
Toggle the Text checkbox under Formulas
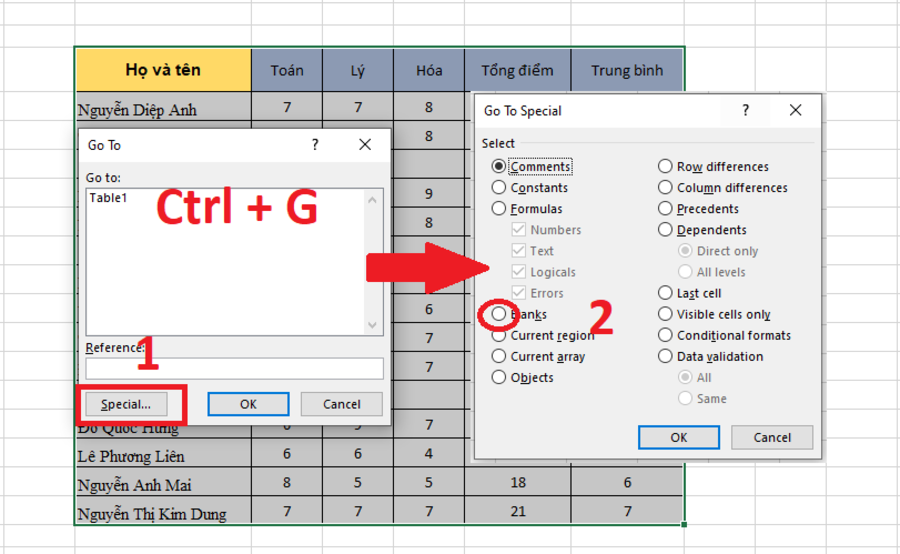click(x=518, y=251)
